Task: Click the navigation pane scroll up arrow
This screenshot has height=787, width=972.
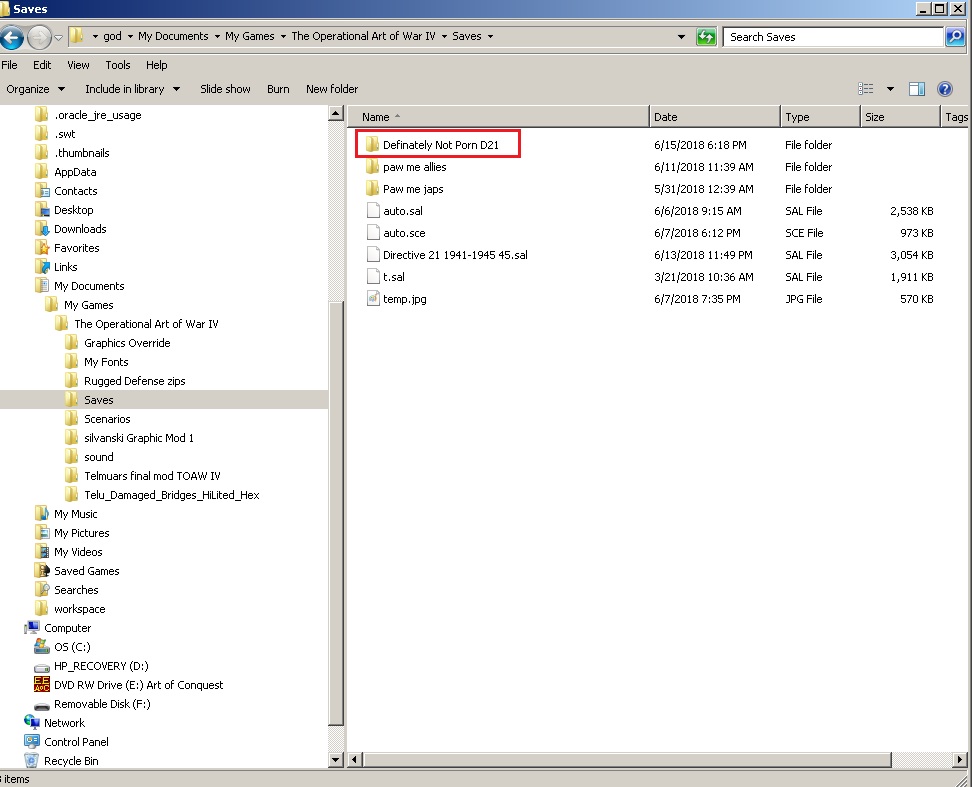Action: [x=335, y=113]
